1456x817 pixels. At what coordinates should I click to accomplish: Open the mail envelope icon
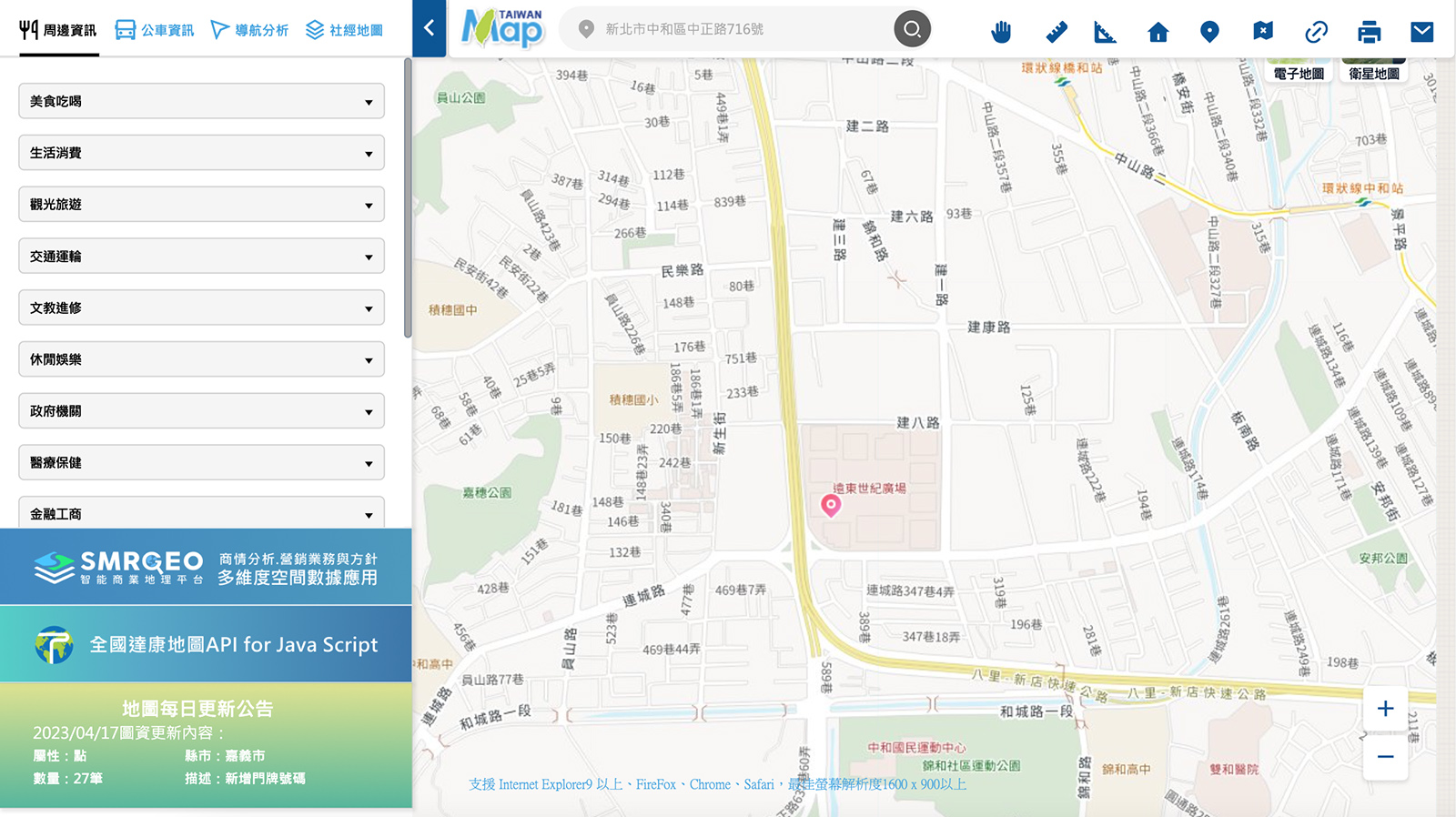point(1421,32)
